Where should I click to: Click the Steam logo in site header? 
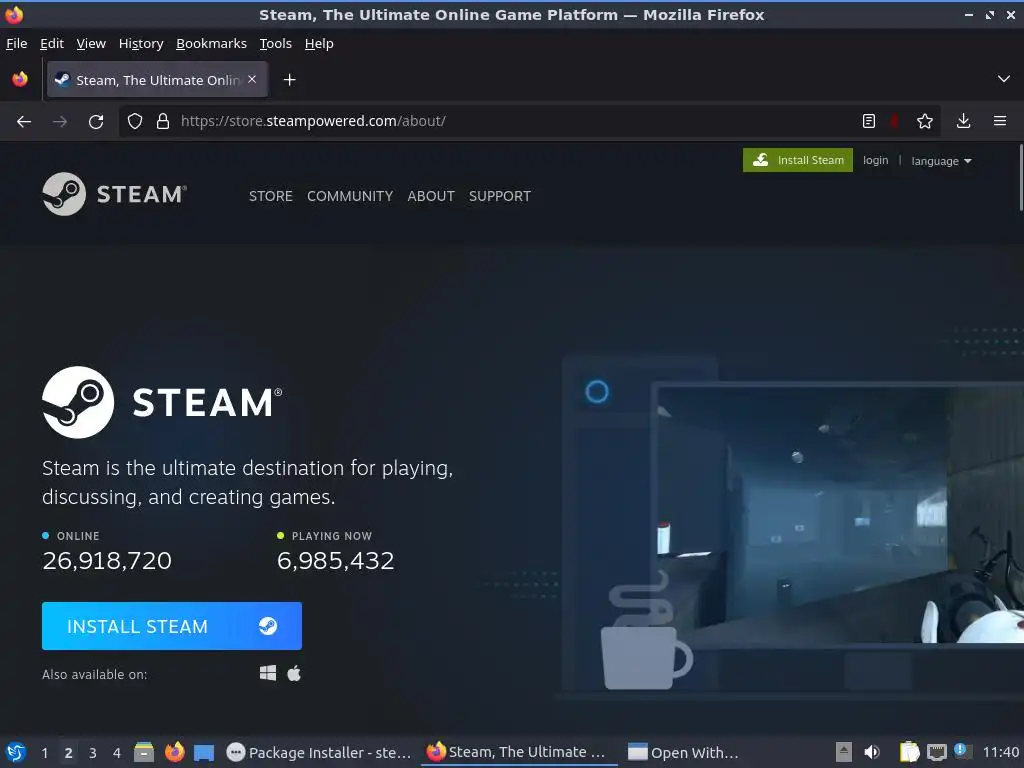pyautogui.click(x=114, y=194)
